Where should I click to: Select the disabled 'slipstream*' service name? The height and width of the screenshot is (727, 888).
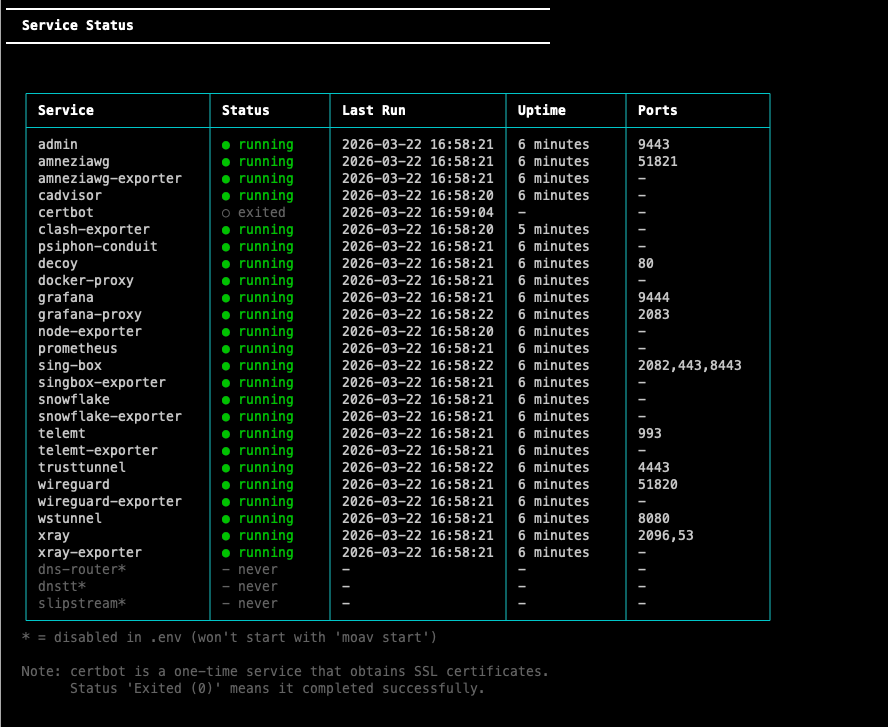click(82, 603)
